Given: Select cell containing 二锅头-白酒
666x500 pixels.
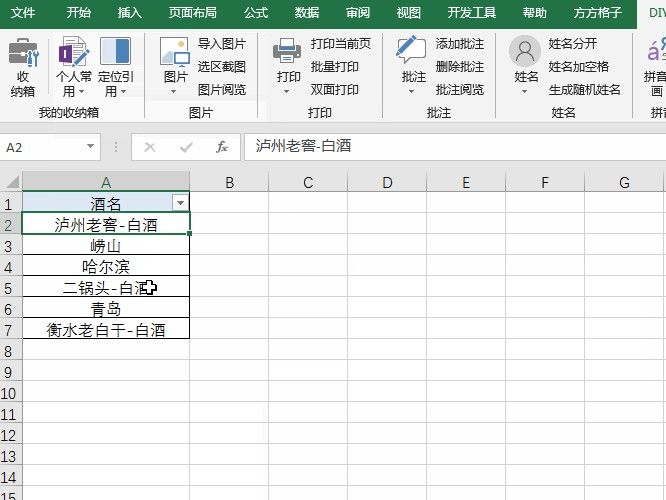Looking at the screenshot, I should (106, 288).
